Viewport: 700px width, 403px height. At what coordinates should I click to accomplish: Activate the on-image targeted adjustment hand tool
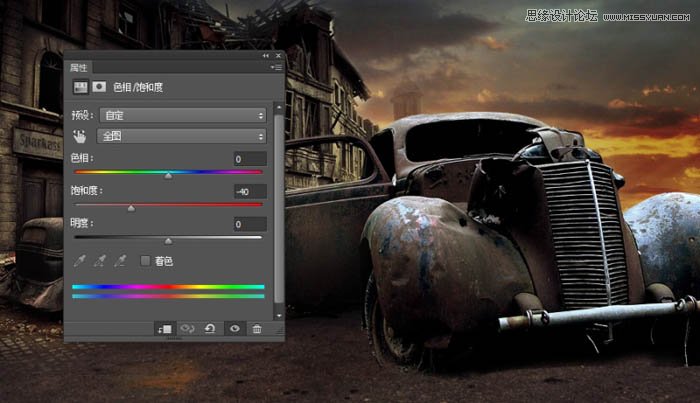[x=80, y=136]
